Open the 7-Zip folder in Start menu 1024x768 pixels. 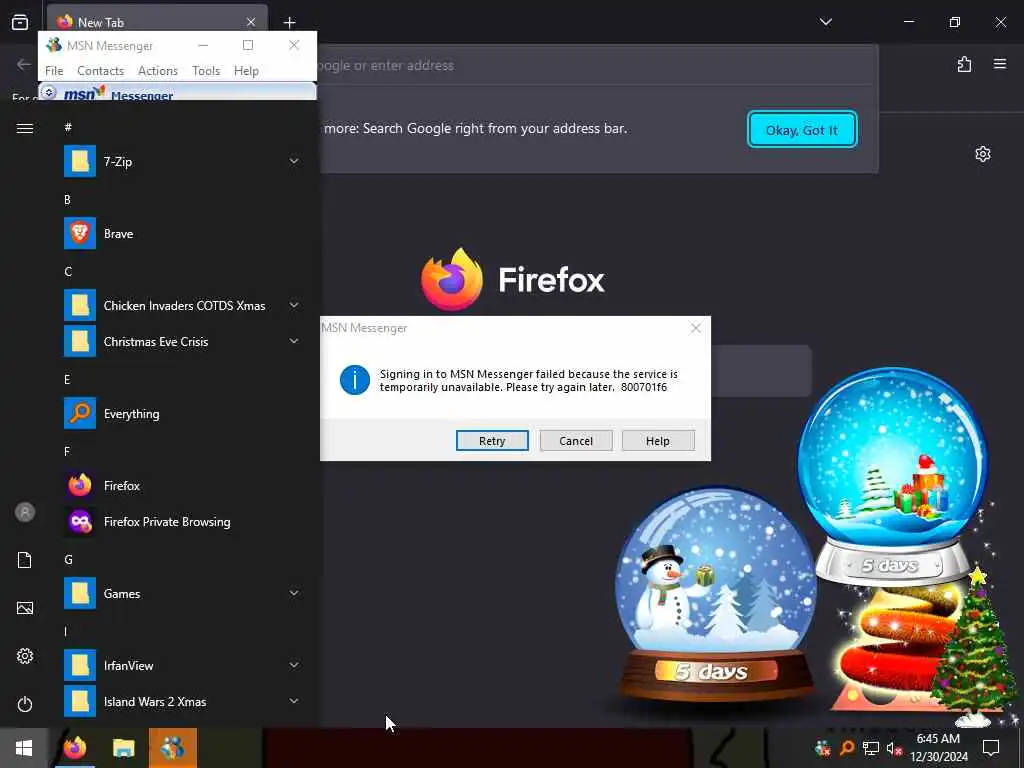(x=182, y=161)
